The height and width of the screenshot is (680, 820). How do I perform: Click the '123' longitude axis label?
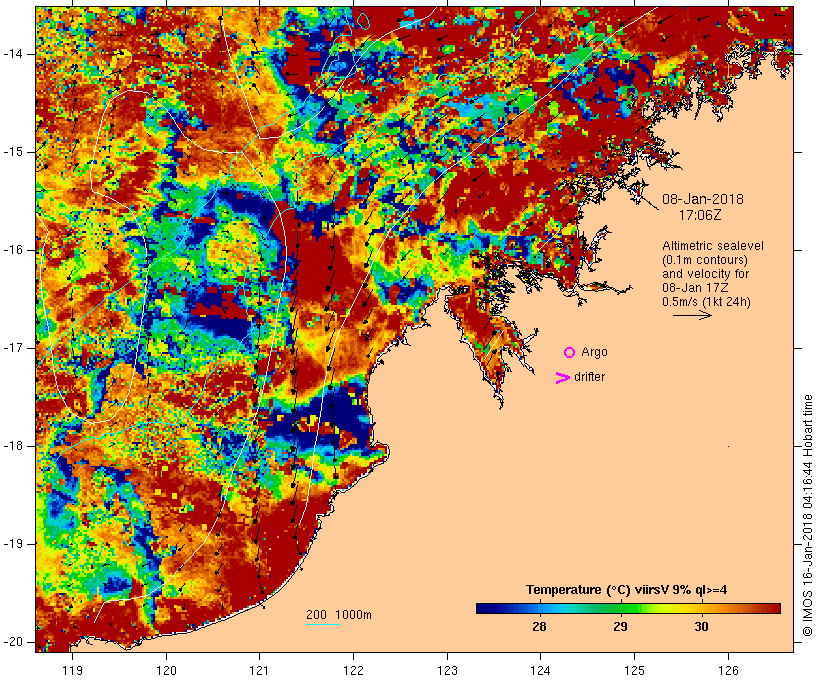[x=447, y=671]
